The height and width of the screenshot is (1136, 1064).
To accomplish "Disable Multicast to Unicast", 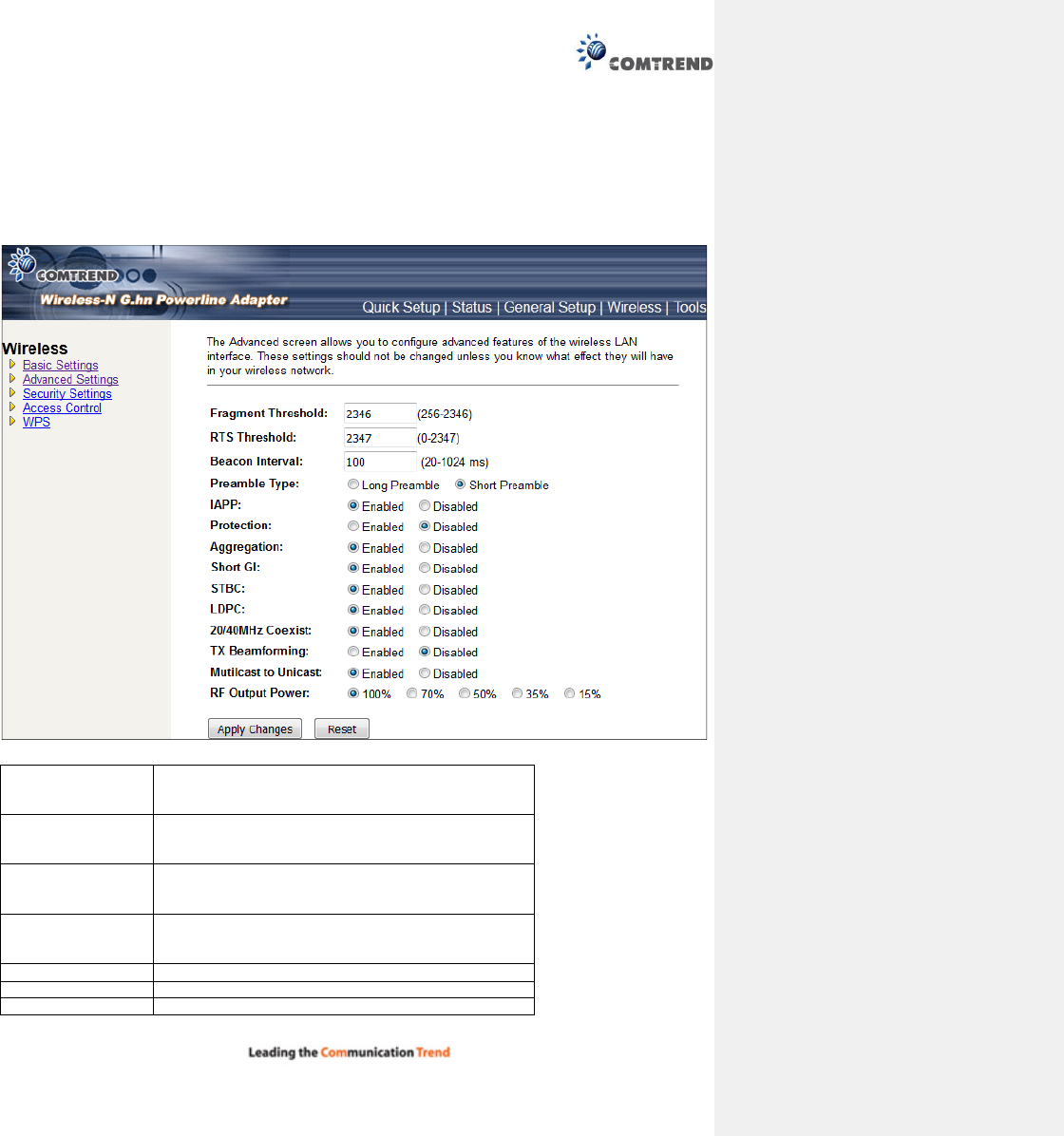I will coord(425,672).
